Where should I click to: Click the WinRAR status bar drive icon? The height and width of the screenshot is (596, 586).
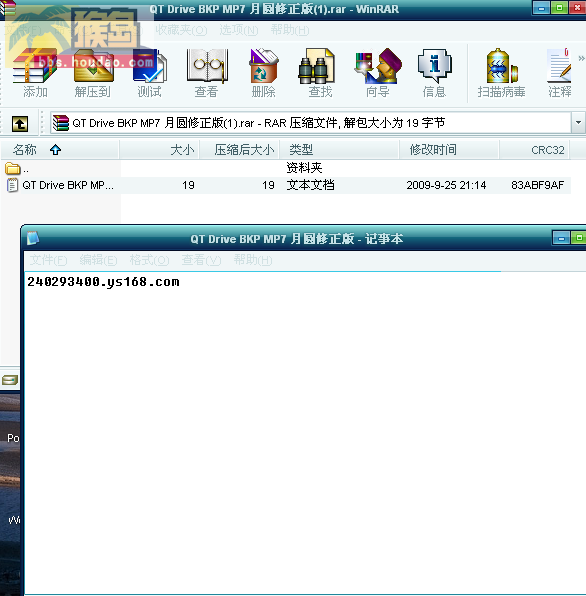pyautogui.click(x=10, y=379)
